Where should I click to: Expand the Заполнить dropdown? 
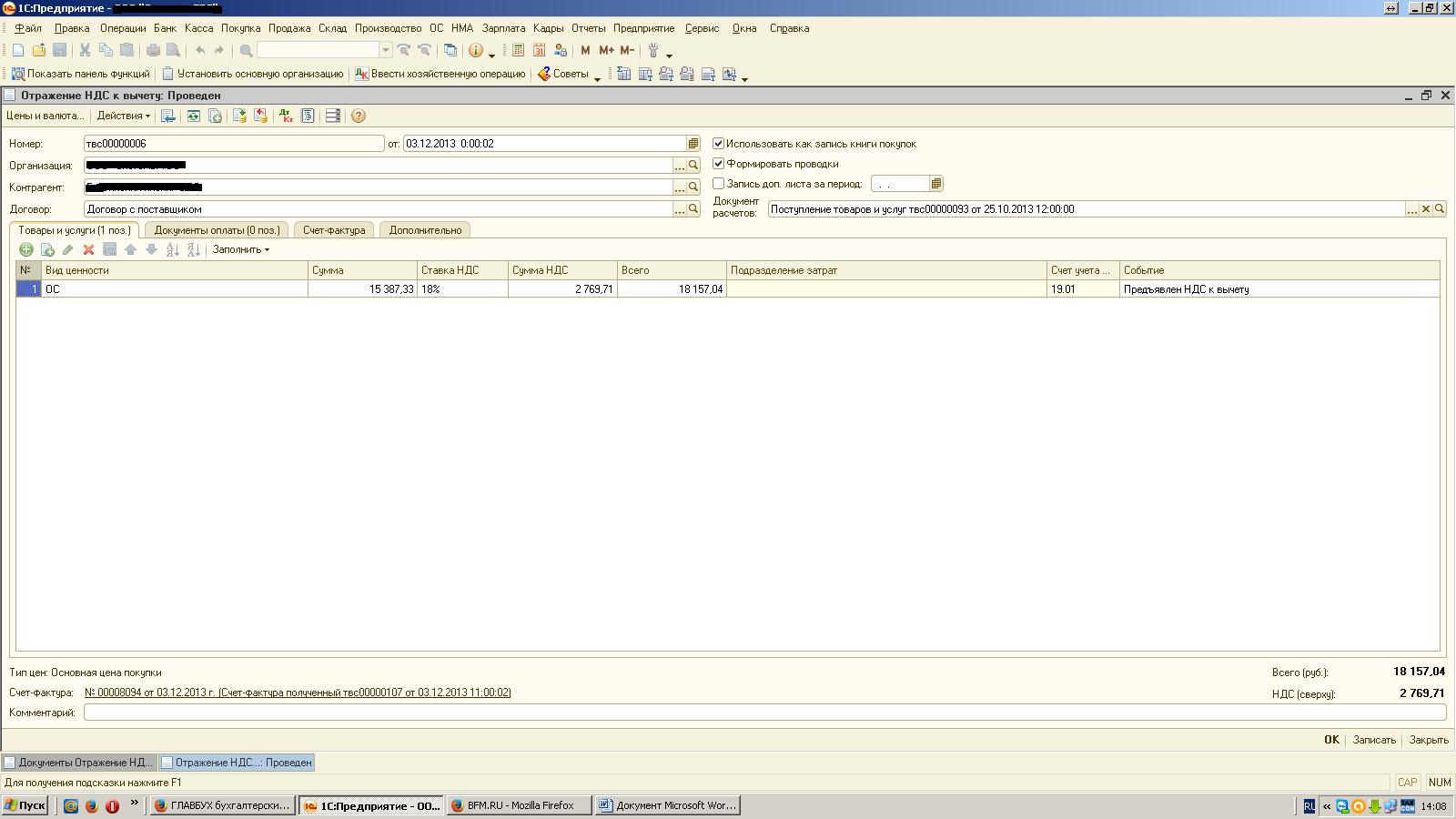(x=240, y=249)
